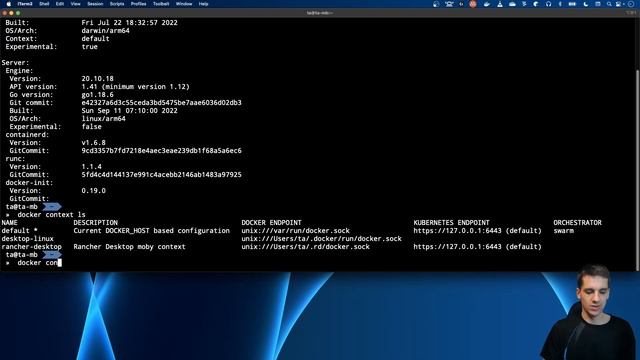Click the green zoom window button
Image resolution: width=640 pixels, height=360 pixels.
(x=18, y=13)
